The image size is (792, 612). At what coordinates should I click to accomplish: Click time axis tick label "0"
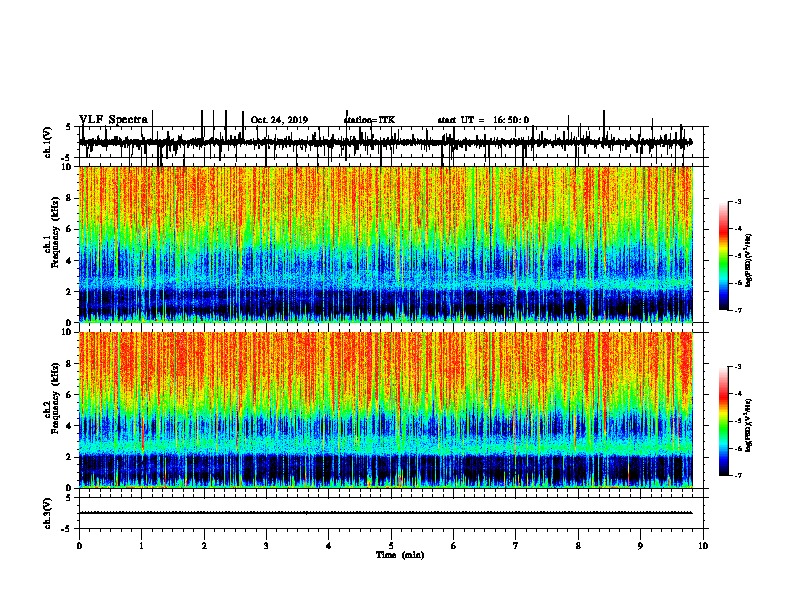pos(79,546)
